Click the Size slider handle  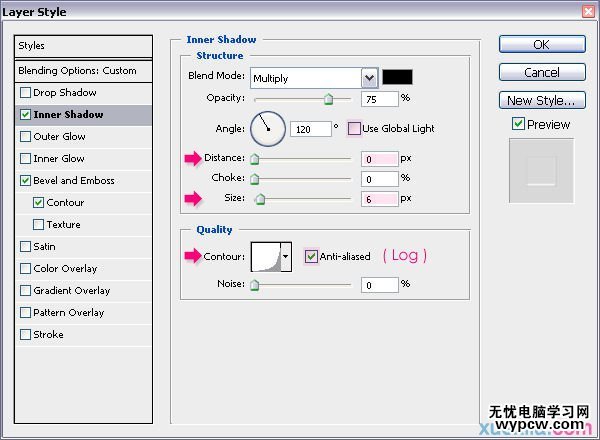(260, 199)
